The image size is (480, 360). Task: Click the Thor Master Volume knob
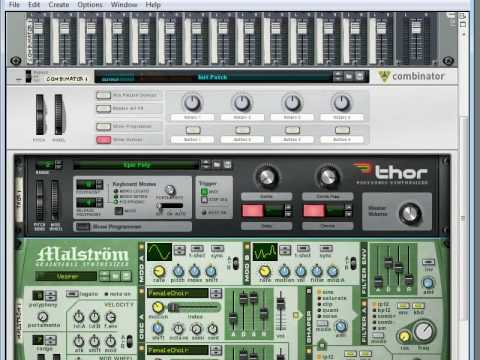point(410,214)
